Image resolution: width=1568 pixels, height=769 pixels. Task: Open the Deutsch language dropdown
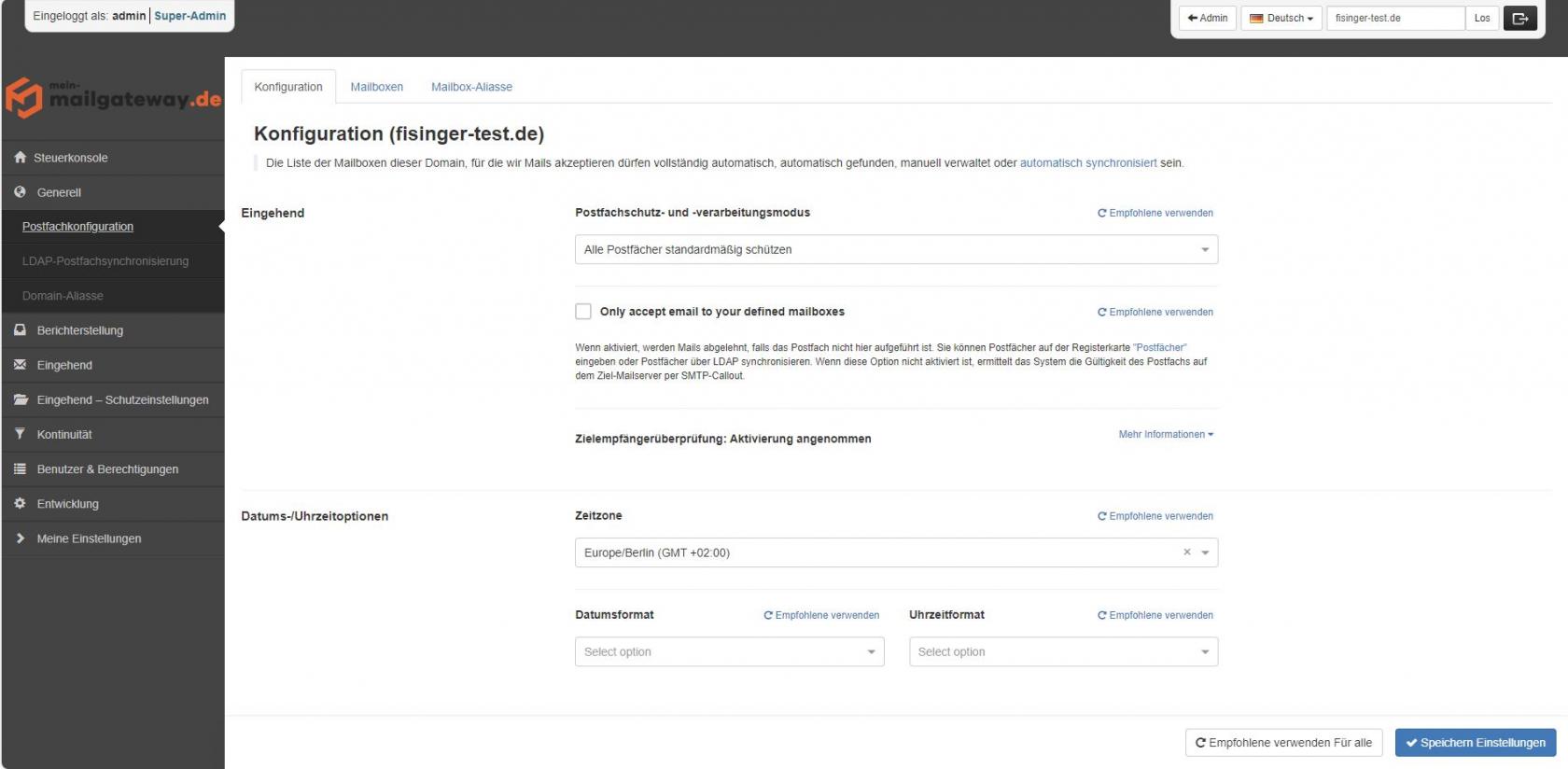[x=1281, y=18]
